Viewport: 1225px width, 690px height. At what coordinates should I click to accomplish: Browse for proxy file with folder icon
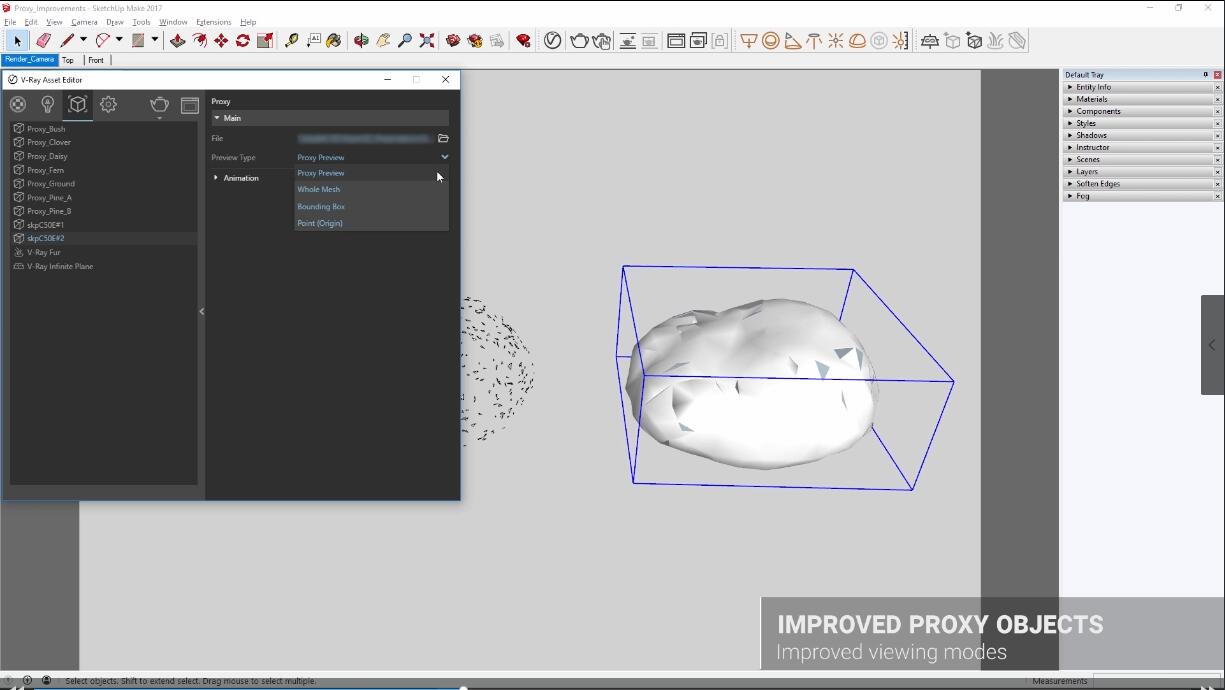coord(443,138)
